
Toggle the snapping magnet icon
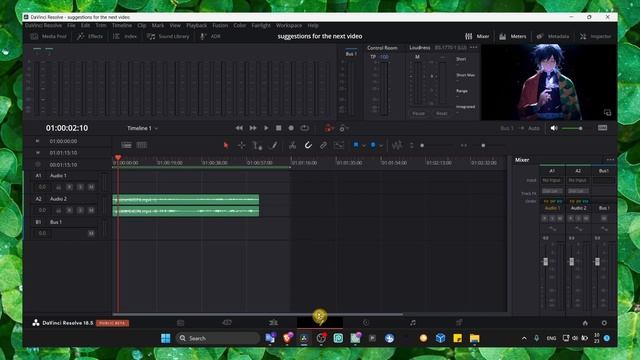(x=308, y=145)
